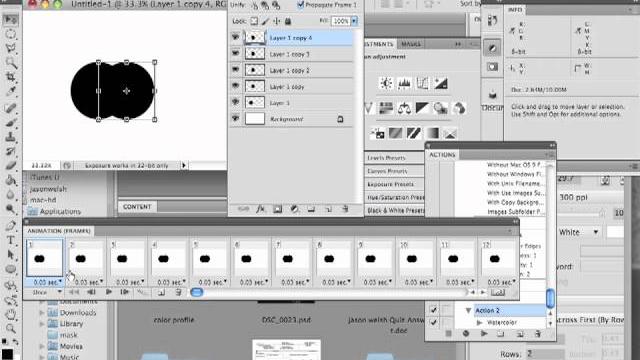Select the Horizontal Type tool
Viewport: 640px width, 360px height.
(11, 240)
